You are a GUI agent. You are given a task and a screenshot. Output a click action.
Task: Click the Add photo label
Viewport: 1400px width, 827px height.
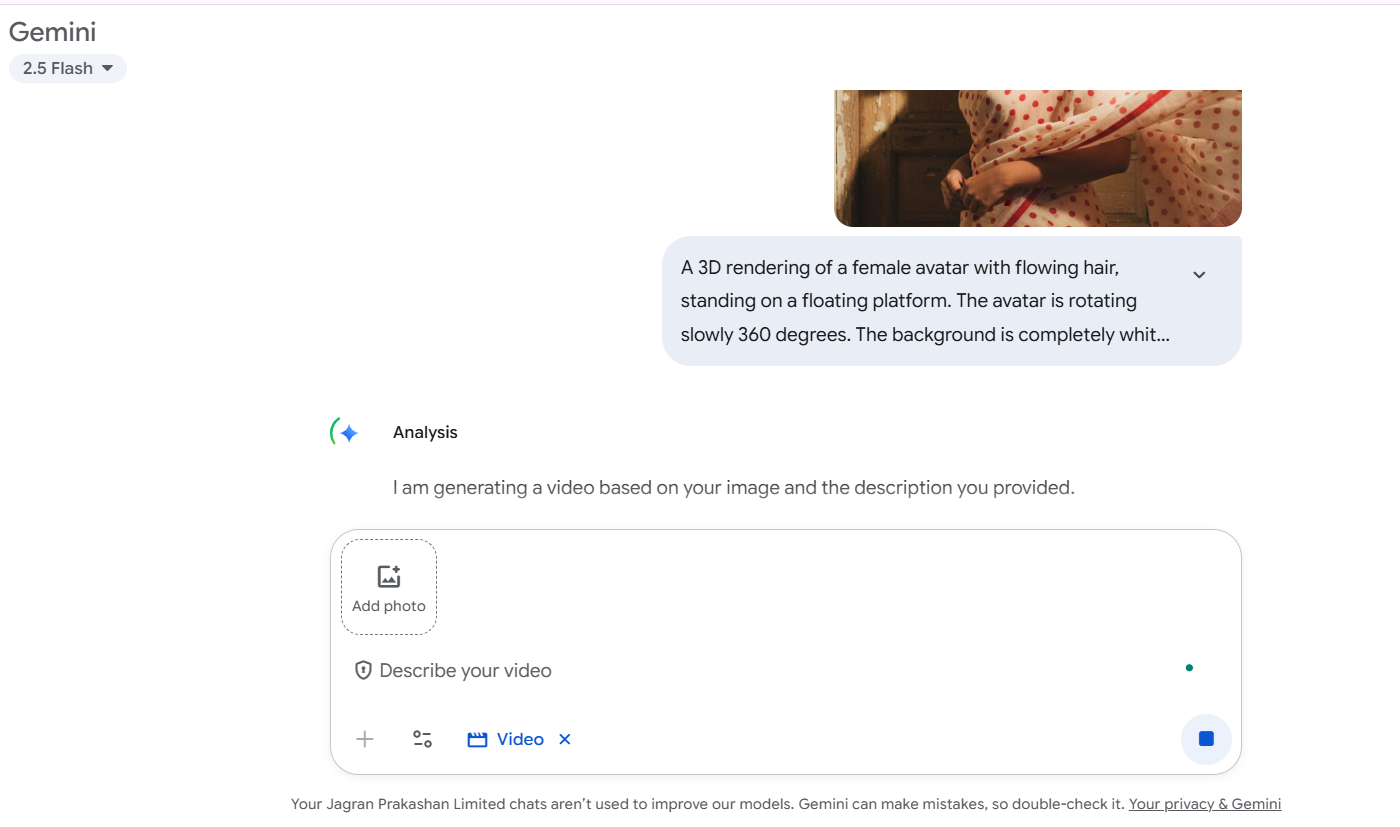click(389, 606)
